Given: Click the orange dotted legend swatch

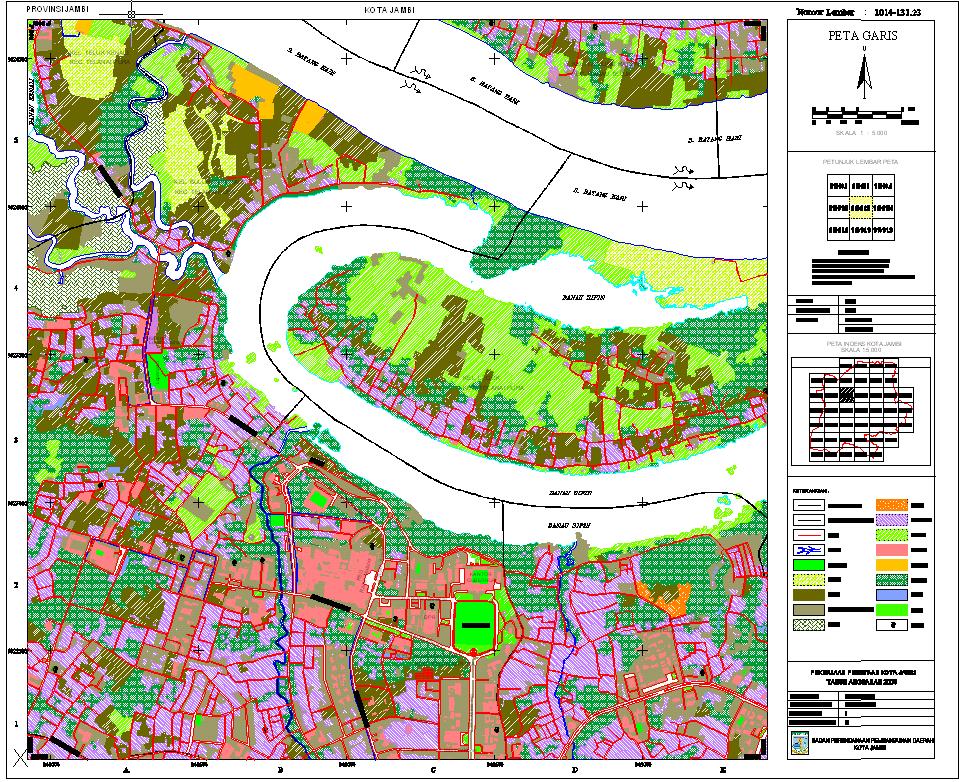Looking at the screenshot, I should [x=892, y=505].
